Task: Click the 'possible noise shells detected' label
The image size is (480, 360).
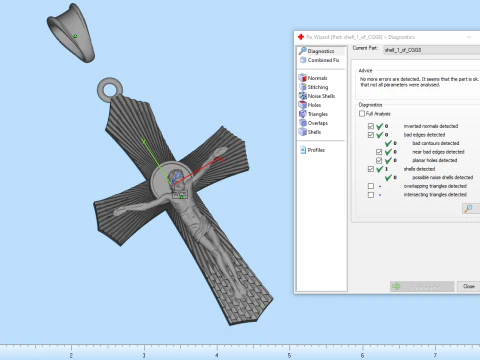Action: [443, 177]
